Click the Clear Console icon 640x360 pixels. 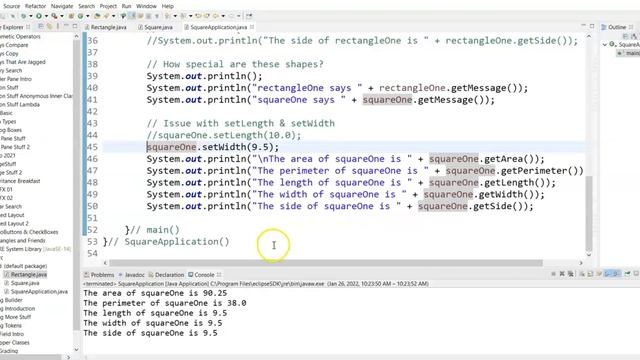click(582, 274)
